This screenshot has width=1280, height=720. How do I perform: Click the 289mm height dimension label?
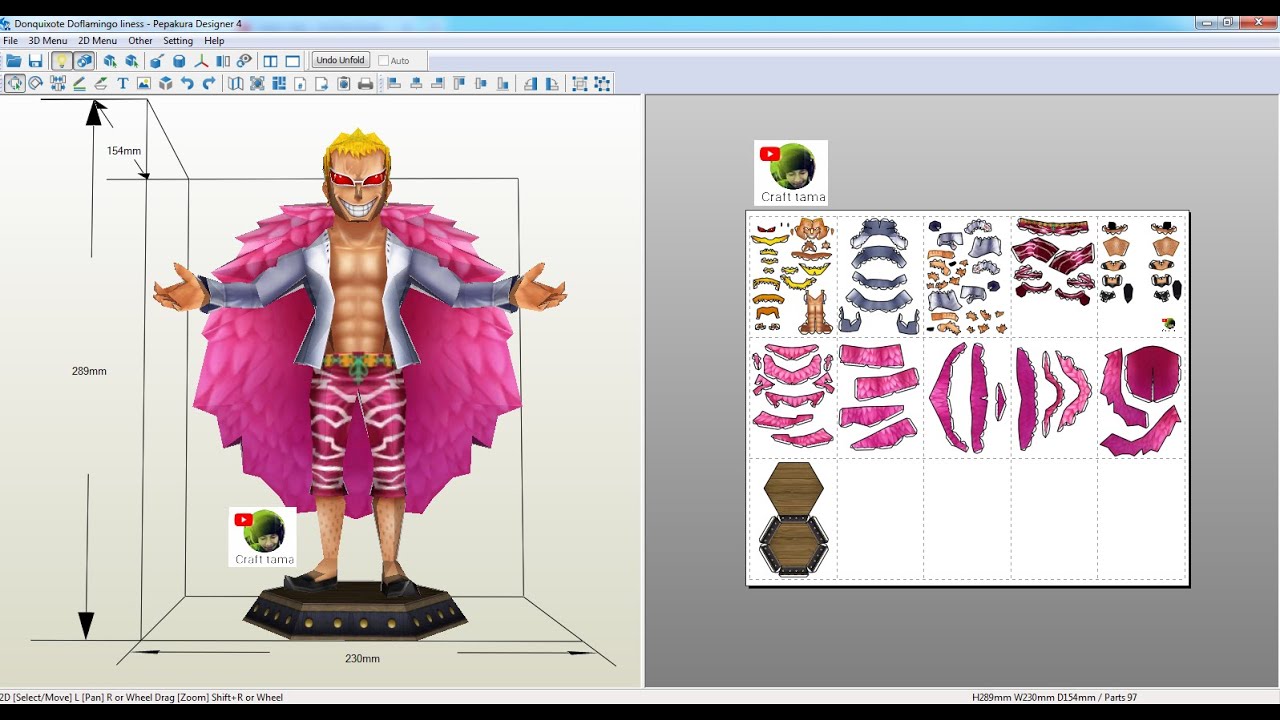(89, 371)
